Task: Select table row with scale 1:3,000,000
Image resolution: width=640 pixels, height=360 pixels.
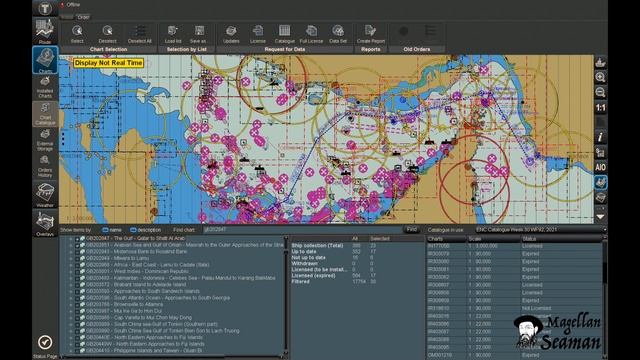Action: (514, 246)
